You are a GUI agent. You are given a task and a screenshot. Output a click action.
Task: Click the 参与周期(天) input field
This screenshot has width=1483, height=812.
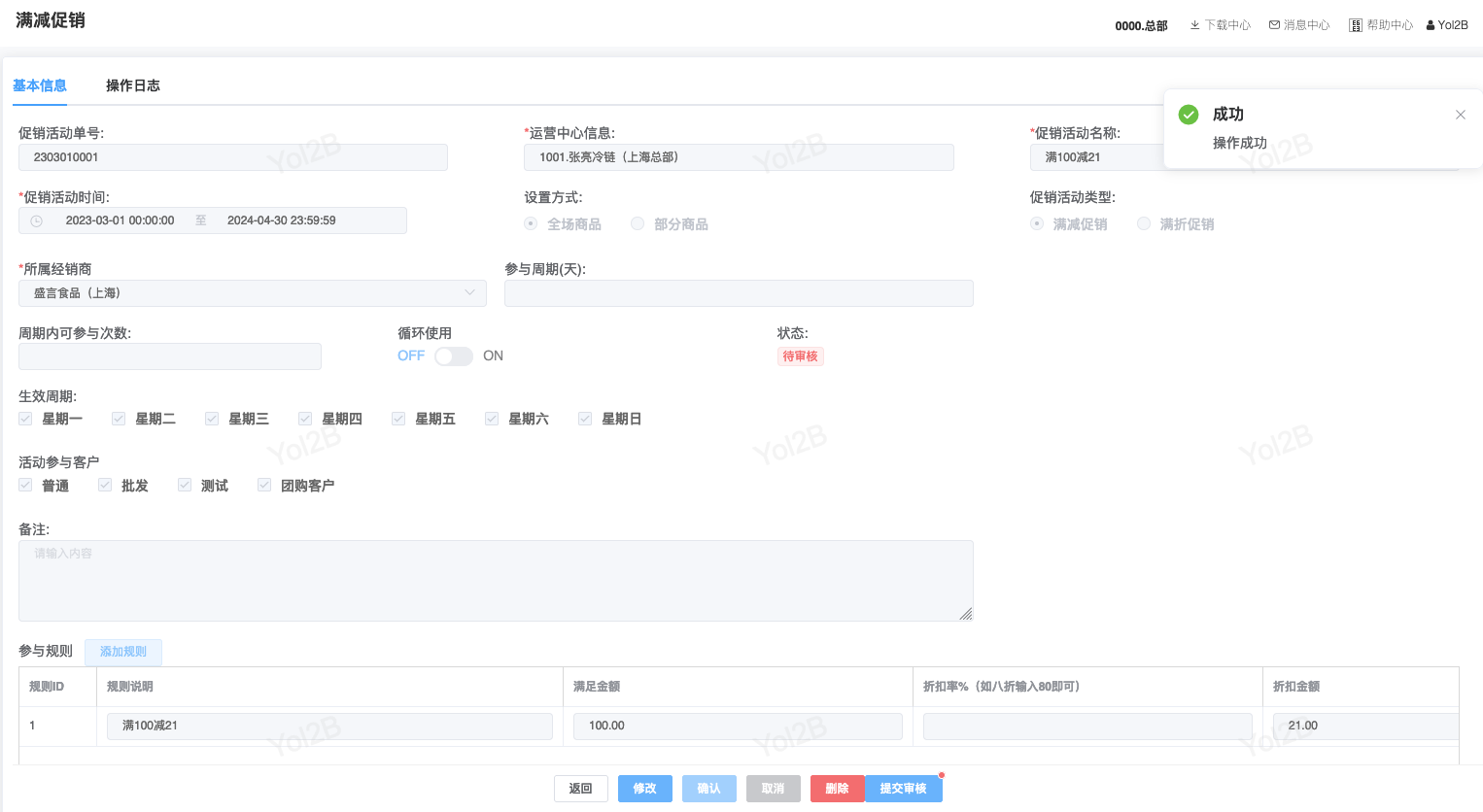[739, 293]
